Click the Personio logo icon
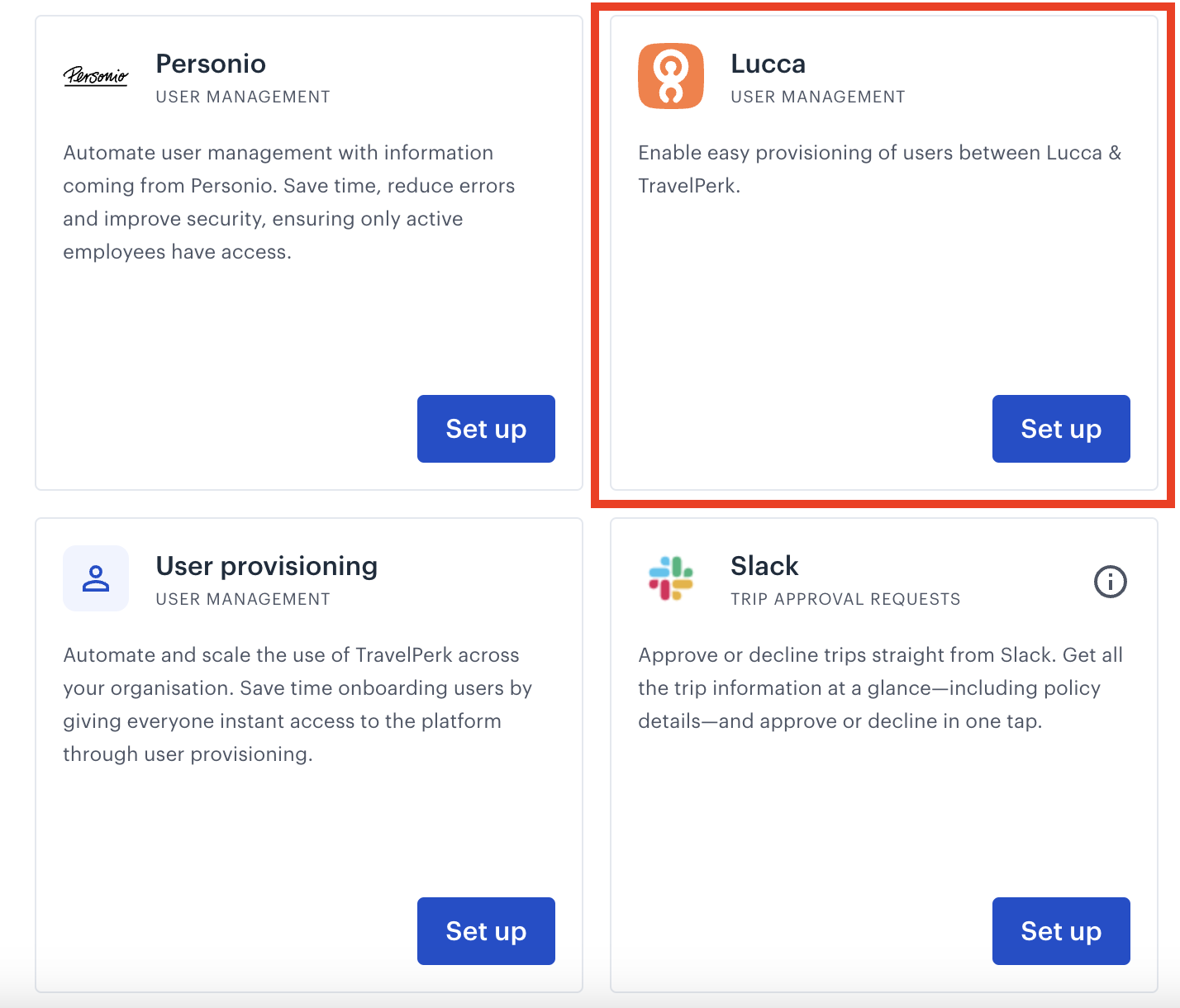 (96, 76)
